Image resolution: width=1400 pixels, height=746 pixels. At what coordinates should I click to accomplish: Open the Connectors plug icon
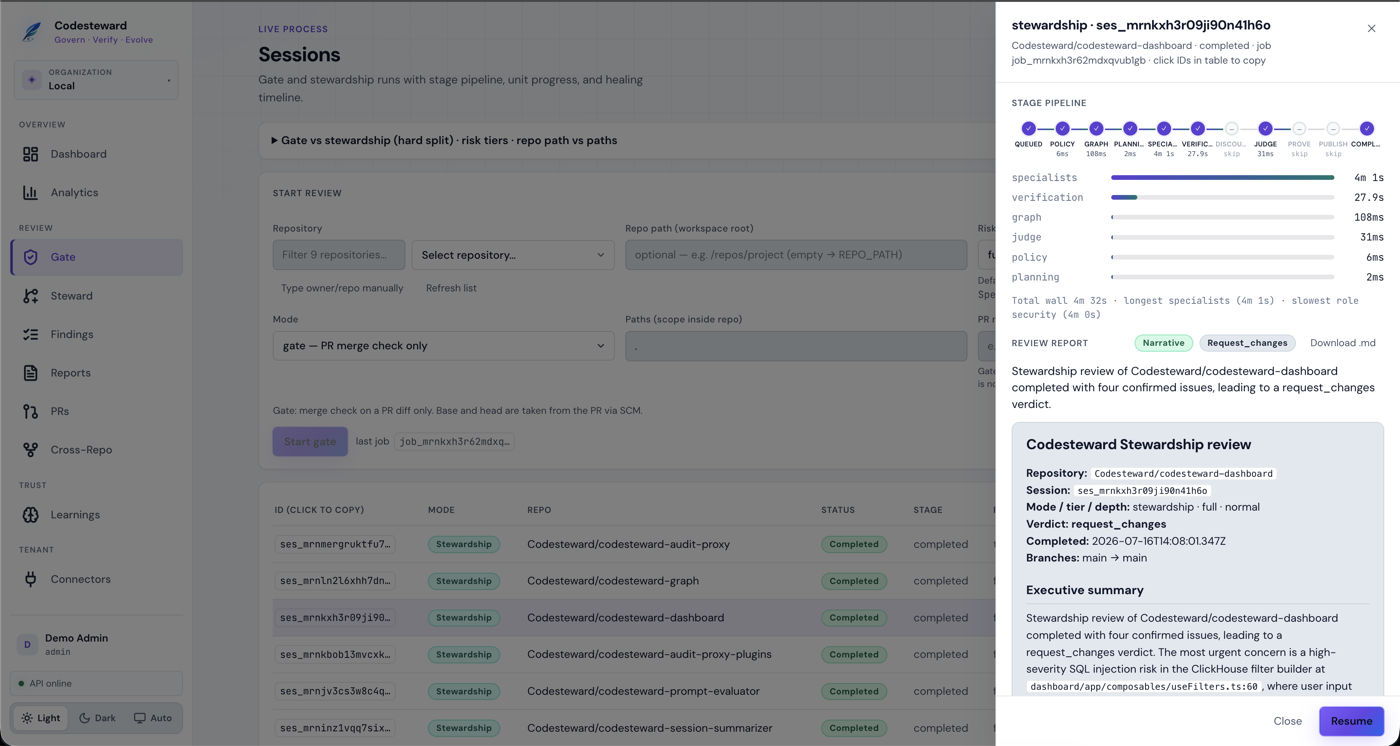tap(31, 579)
